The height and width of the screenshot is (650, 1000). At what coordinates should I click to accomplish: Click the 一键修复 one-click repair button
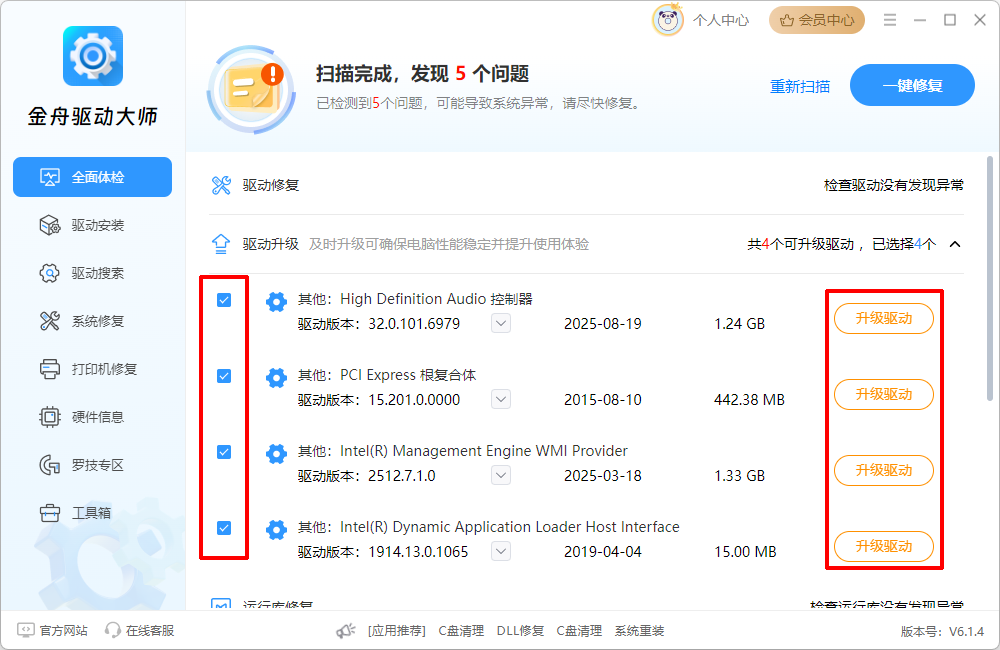(912, 85)
